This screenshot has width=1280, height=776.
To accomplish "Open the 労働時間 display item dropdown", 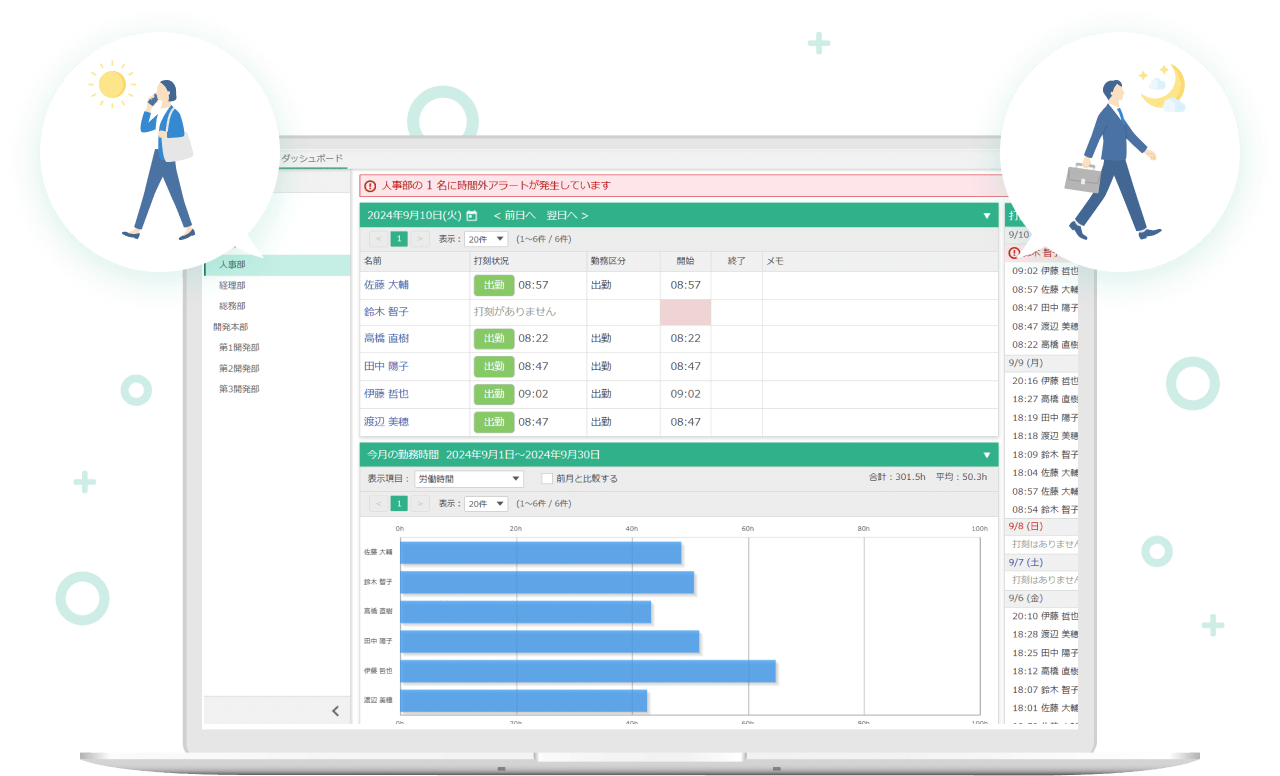I will point(468,479).
